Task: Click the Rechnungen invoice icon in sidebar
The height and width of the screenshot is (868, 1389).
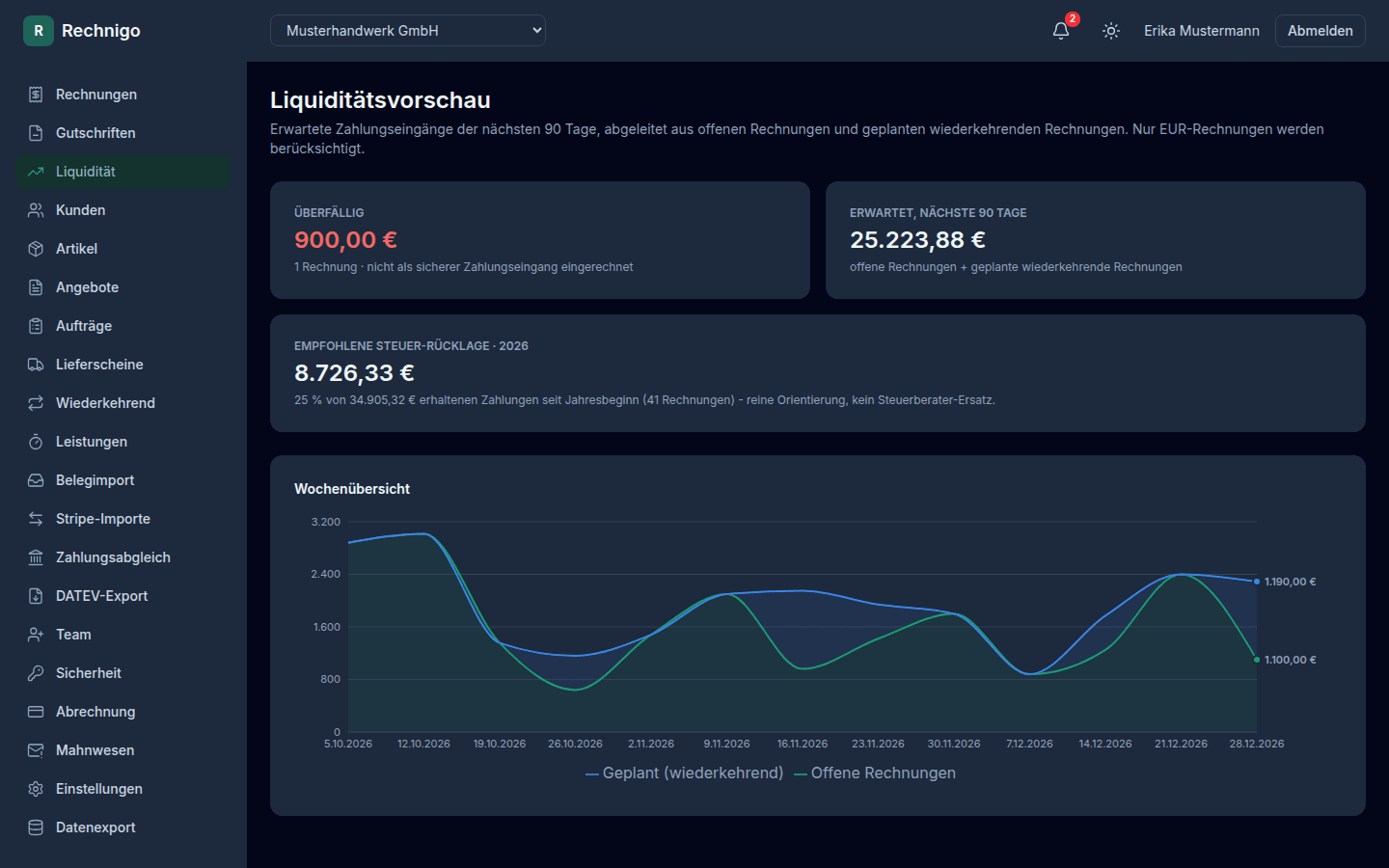Action: [x=36, y=95]
